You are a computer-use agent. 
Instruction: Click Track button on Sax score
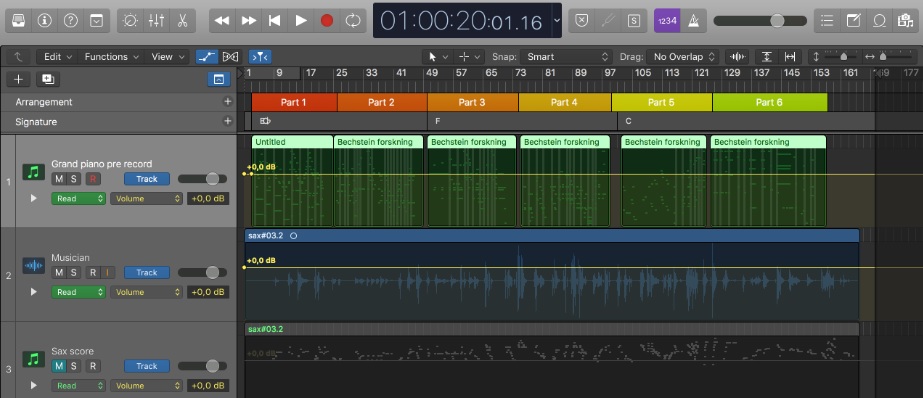[147, 366]
